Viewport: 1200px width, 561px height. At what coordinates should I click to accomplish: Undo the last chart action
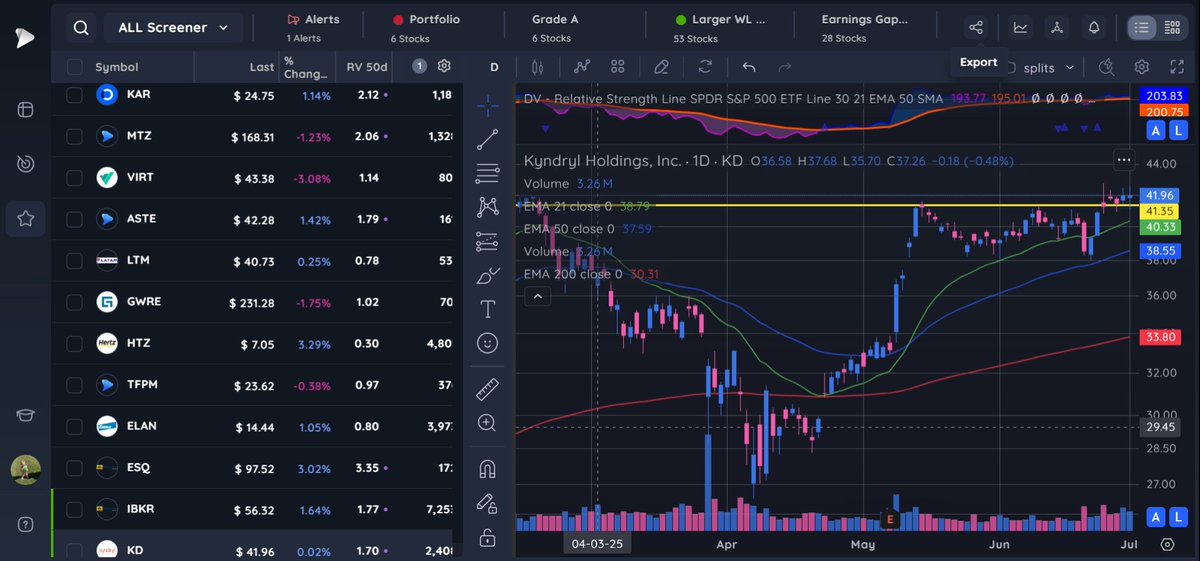tap(749, 67)
